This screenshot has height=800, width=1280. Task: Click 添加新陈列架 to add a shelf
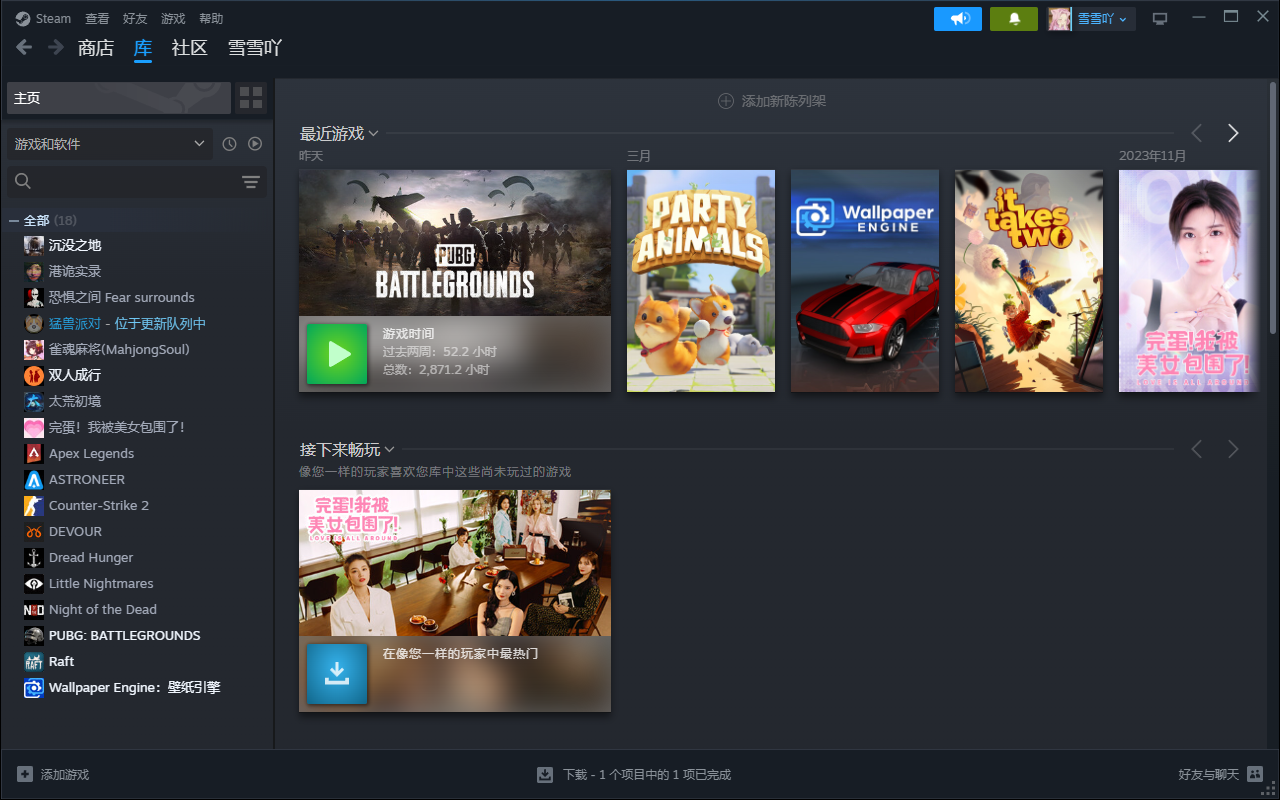coord(772,101)
